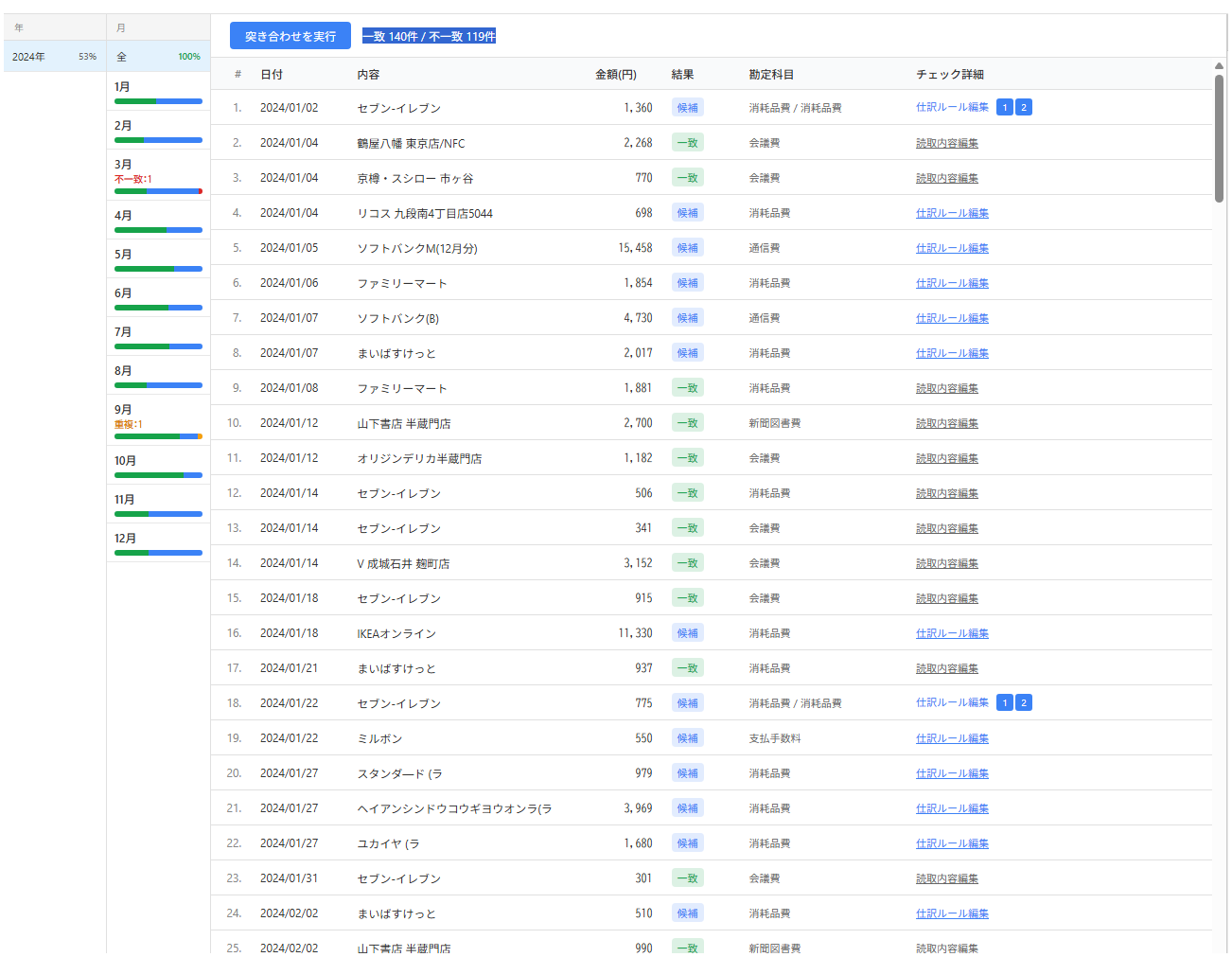Open 仕訳ルール編集 for IKEAオンライン
The image size is (1232, 957).
(952, 632)
